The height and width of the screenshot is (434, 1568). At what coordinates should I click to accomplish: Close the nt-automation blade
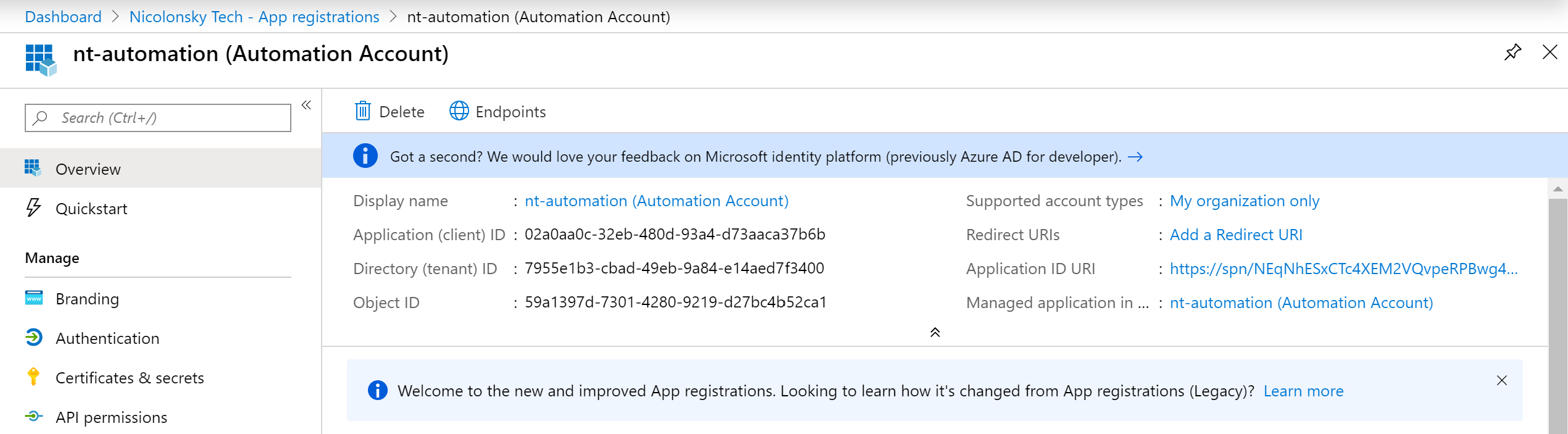(x=1549, y=52)
